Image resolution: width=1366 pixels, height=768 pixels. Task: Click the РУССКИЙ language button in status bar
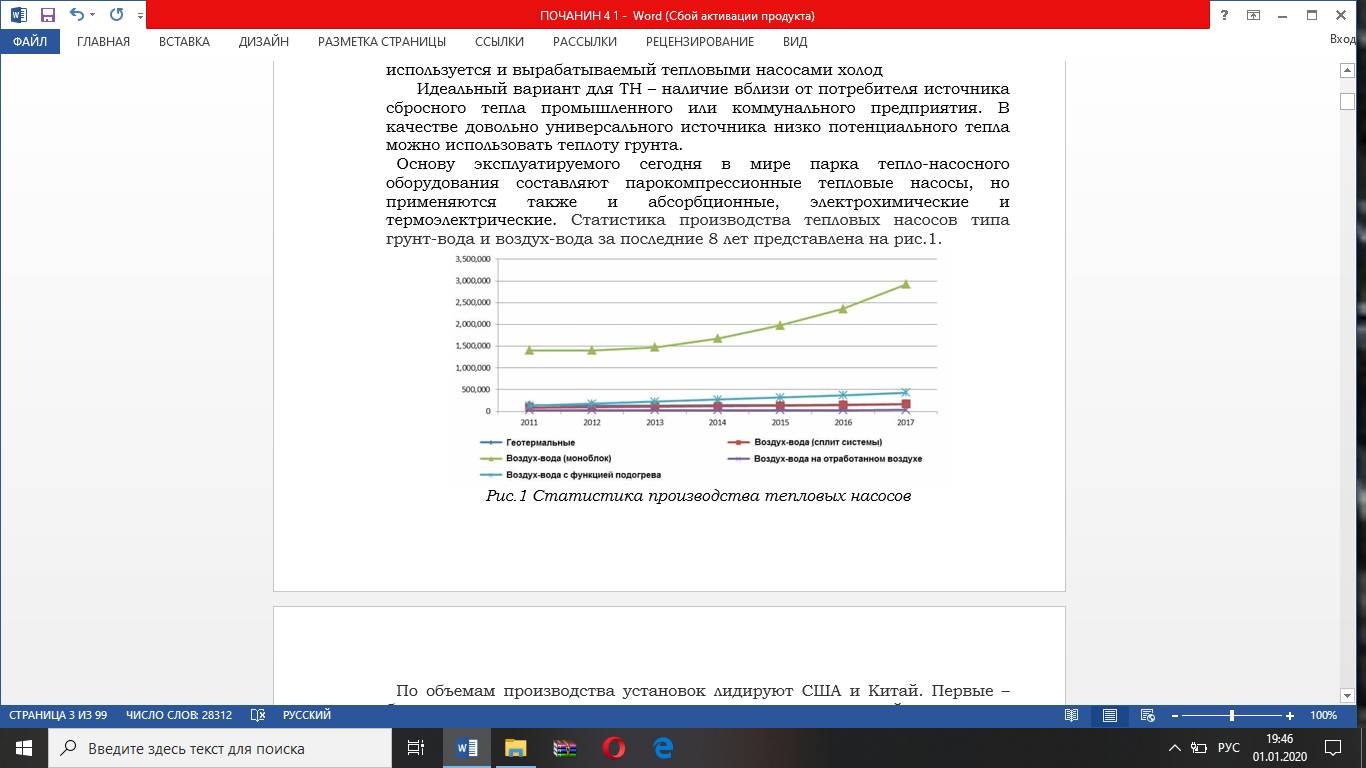click(x=307, y=715)
